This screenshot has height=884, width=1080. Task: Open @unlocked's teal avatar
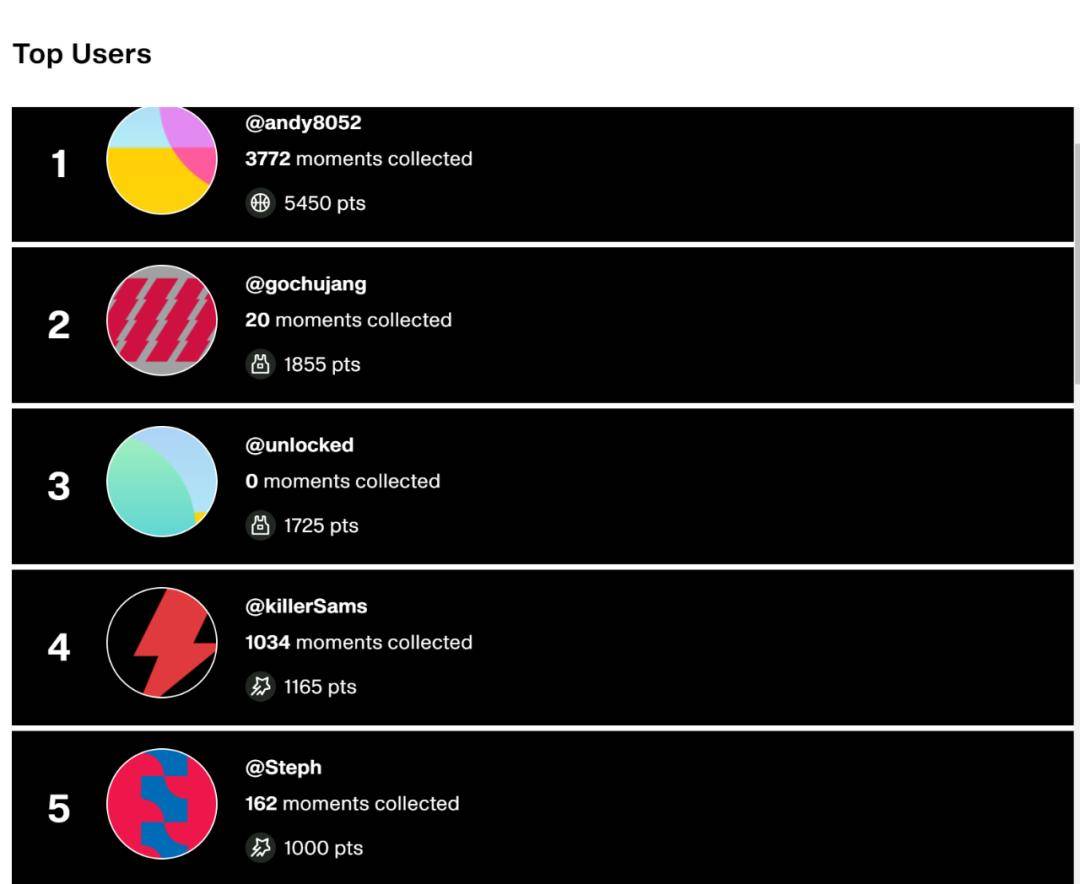(161, 482)
